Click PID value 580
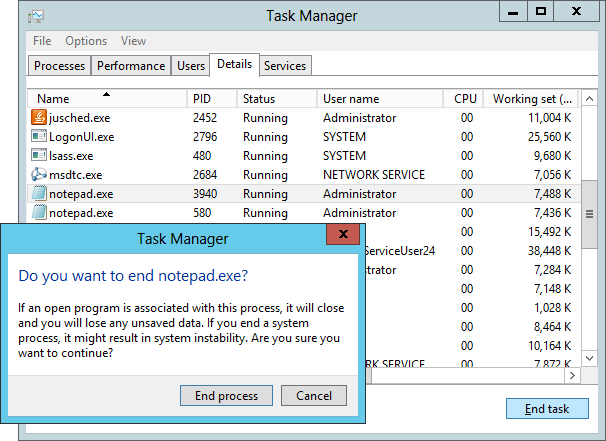Image resolution: width=606 pixels, height=441 pixels. 202,213
